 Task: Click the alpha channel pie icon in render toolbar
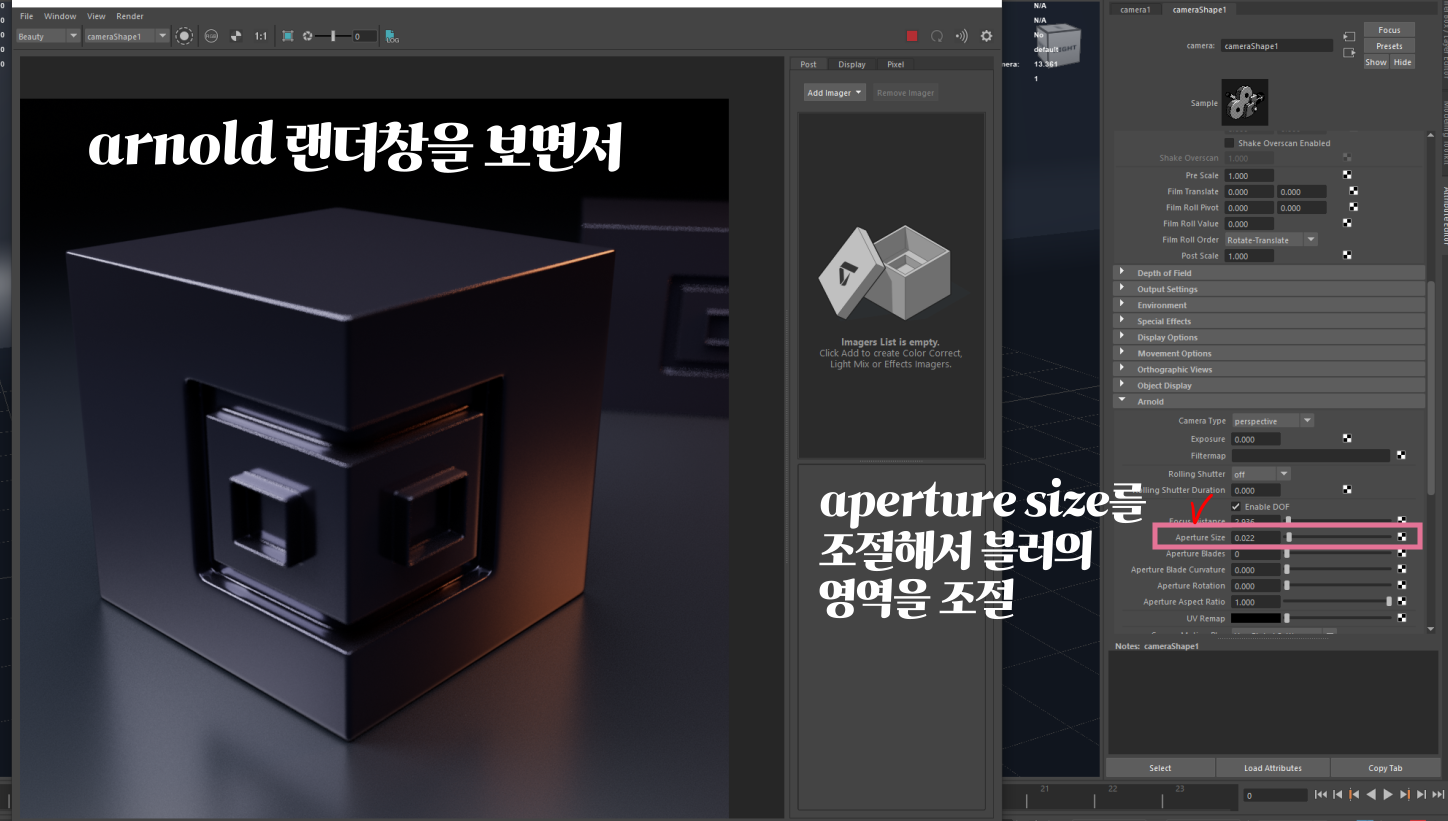click(236, 36)
